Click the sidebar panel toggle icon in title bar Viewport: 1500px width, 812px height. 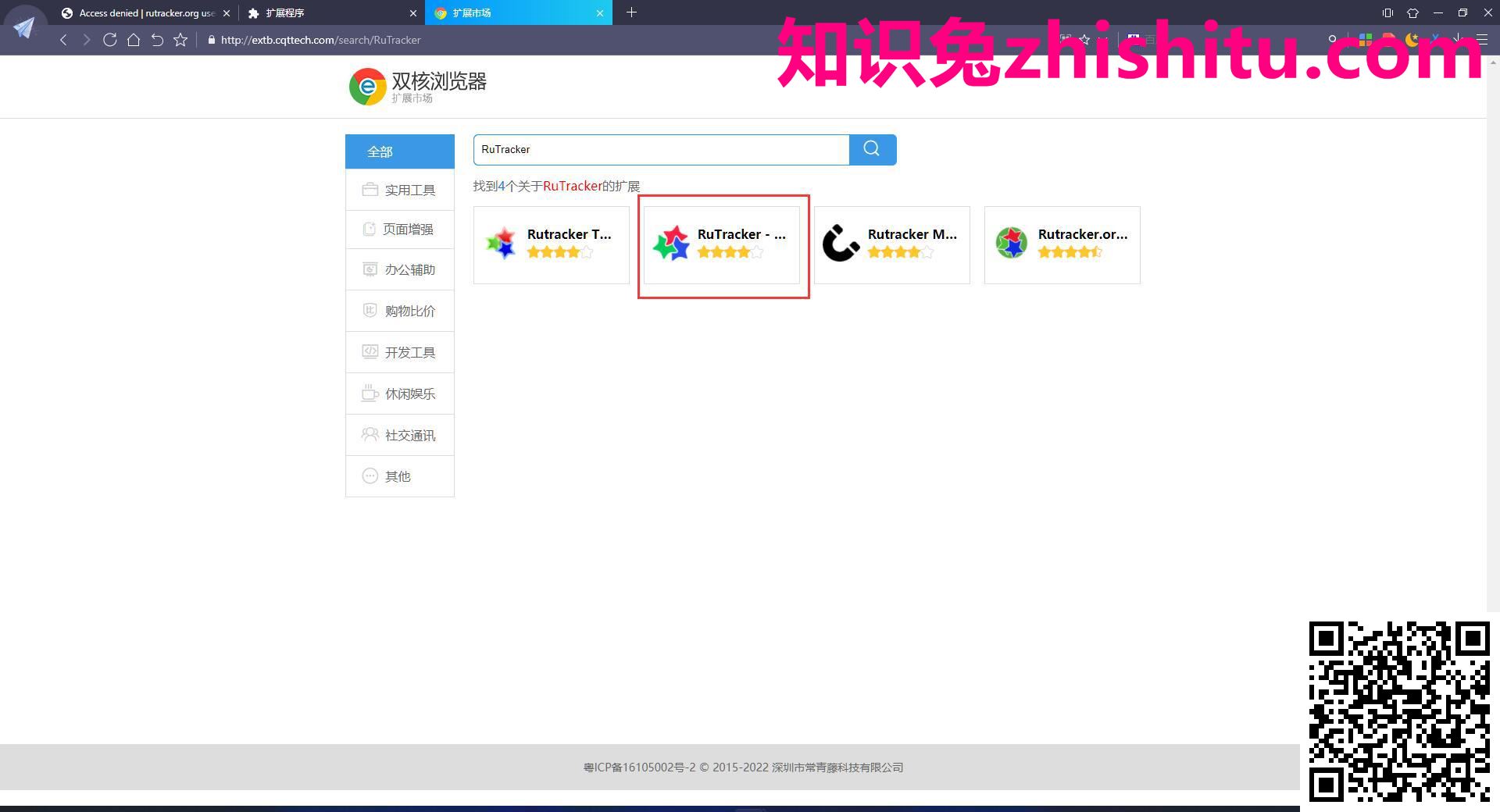[x=1387, y=12]
